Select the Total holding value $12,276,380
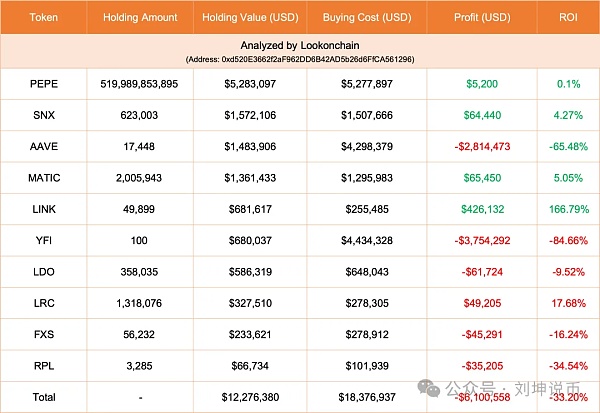This screenshot has width=600, height=413. point(253,398)
